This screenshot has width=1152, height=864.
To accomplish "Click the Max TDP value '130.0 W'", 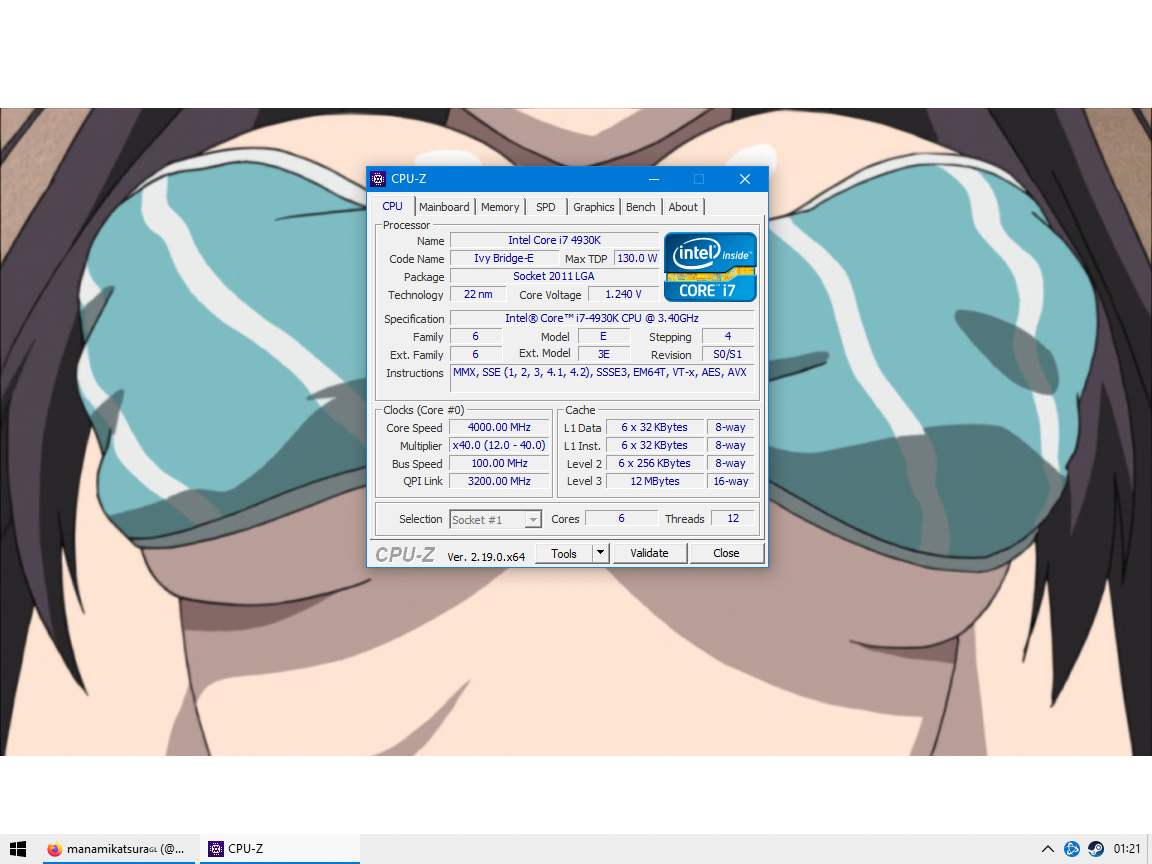I will [x=637, y=258].
